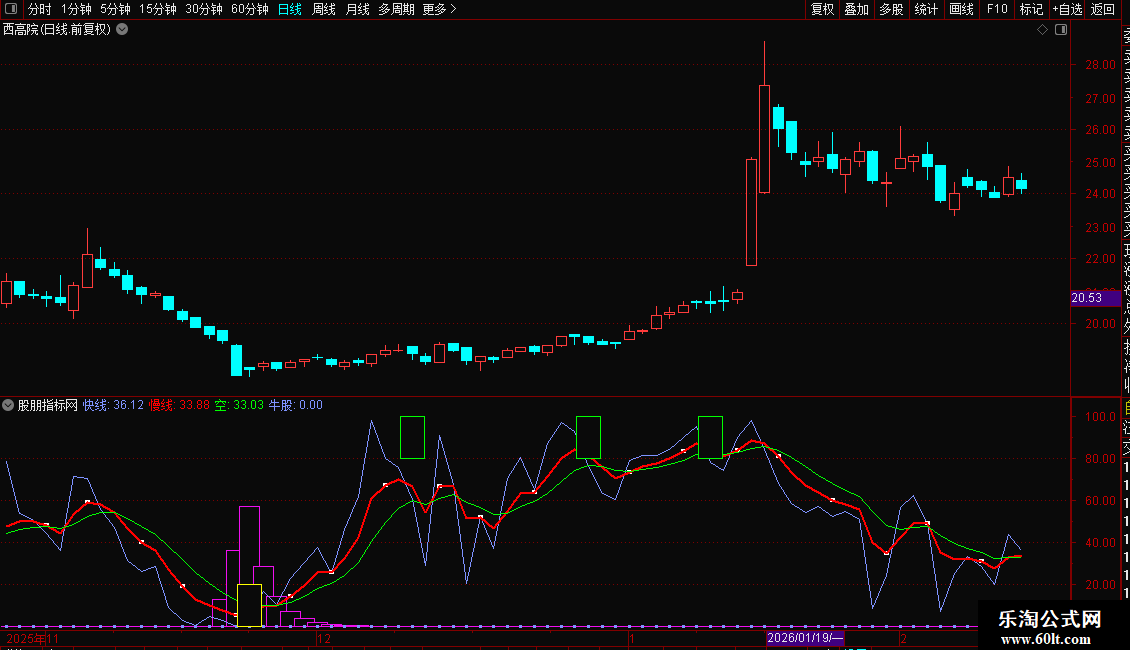Click the 牛股: 0.00 indicator value
Screen dimensions: 1130x650
click(x=295, y=405)
